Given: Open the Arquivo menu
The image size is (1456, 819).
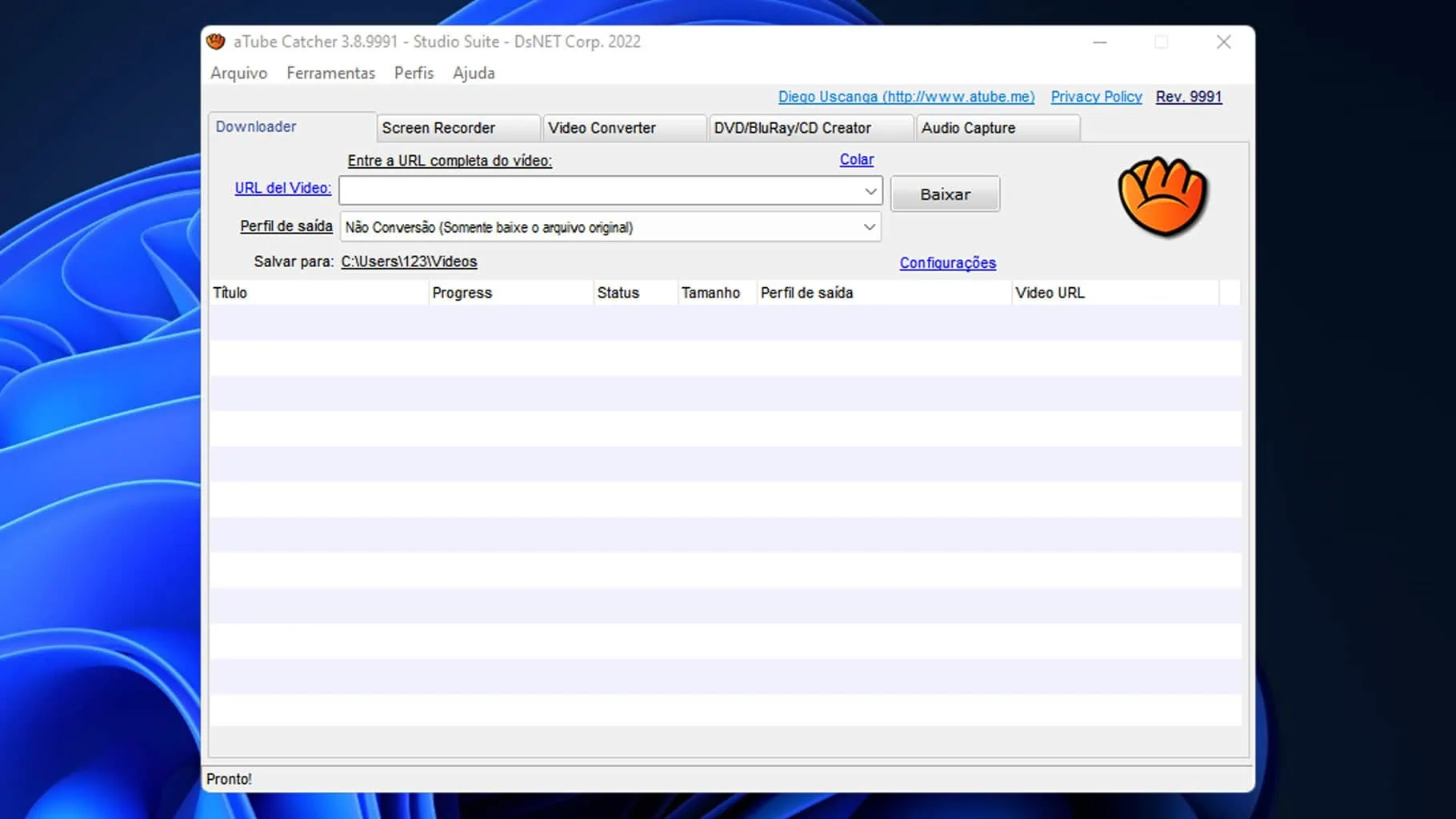Looking at the screenshot, I should click(238, 73).
